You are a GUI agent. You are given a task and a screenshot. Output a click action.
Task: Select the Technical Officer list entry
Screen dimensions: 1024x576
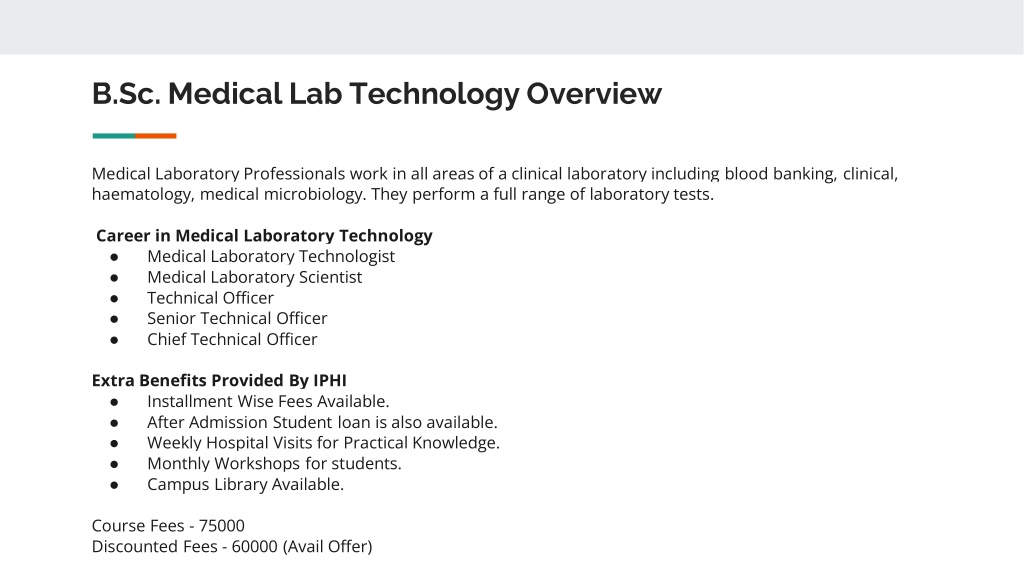click(210, 298)
